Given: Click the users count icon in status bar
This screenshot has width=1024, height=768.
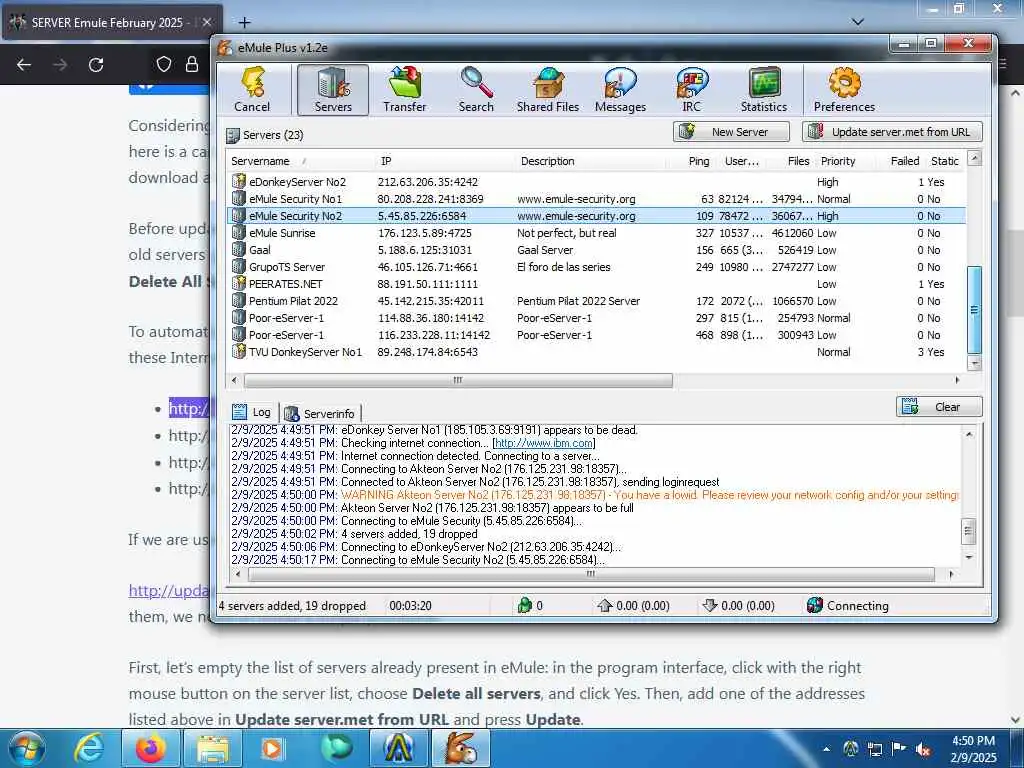Looking at the screenshot, I should (524, 605).
